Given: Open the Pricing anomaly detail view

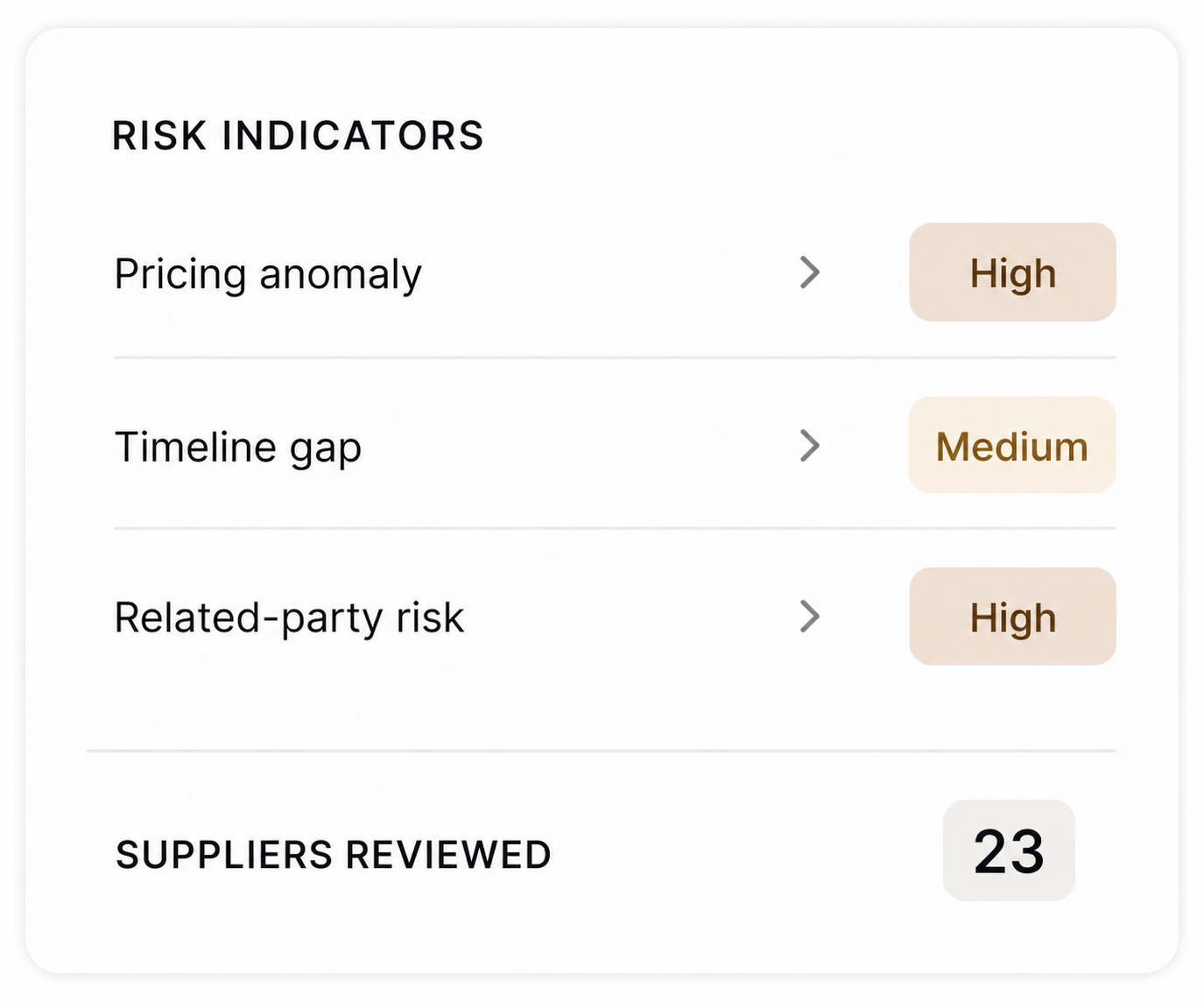Looking at the screenshot, I should (x=267, y=272).
